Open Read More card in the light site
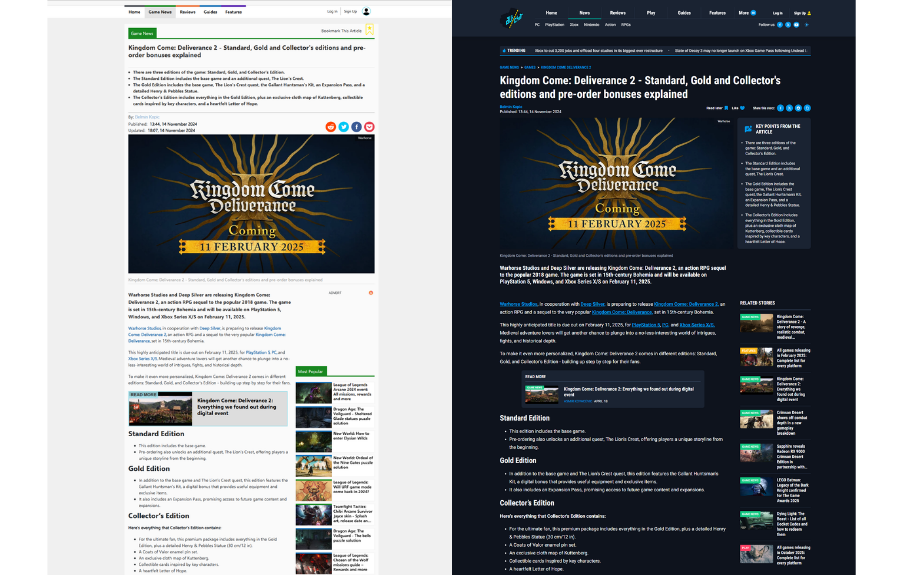The height and width of the screenshot is (575, 900). click(208, 409)
